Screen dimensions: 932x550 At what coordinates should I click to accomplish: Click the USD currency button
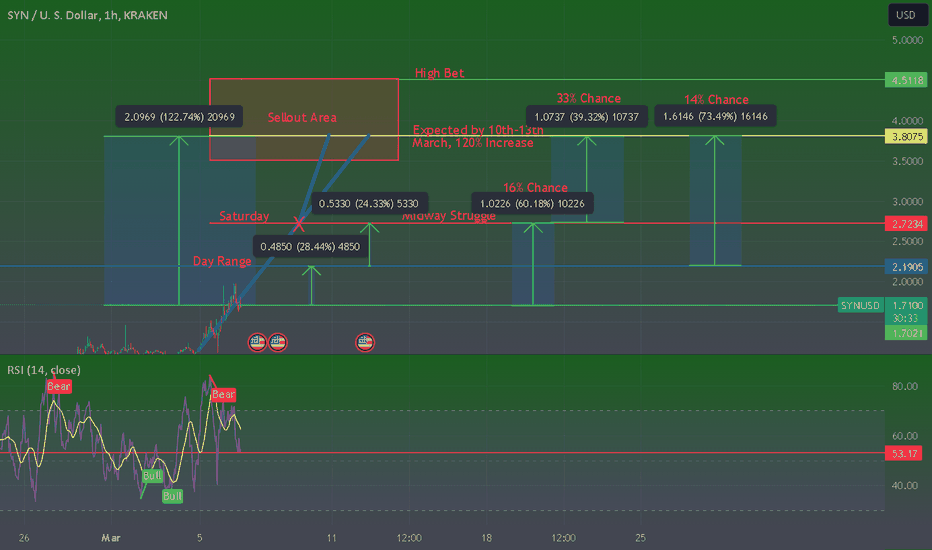point(908,15)
